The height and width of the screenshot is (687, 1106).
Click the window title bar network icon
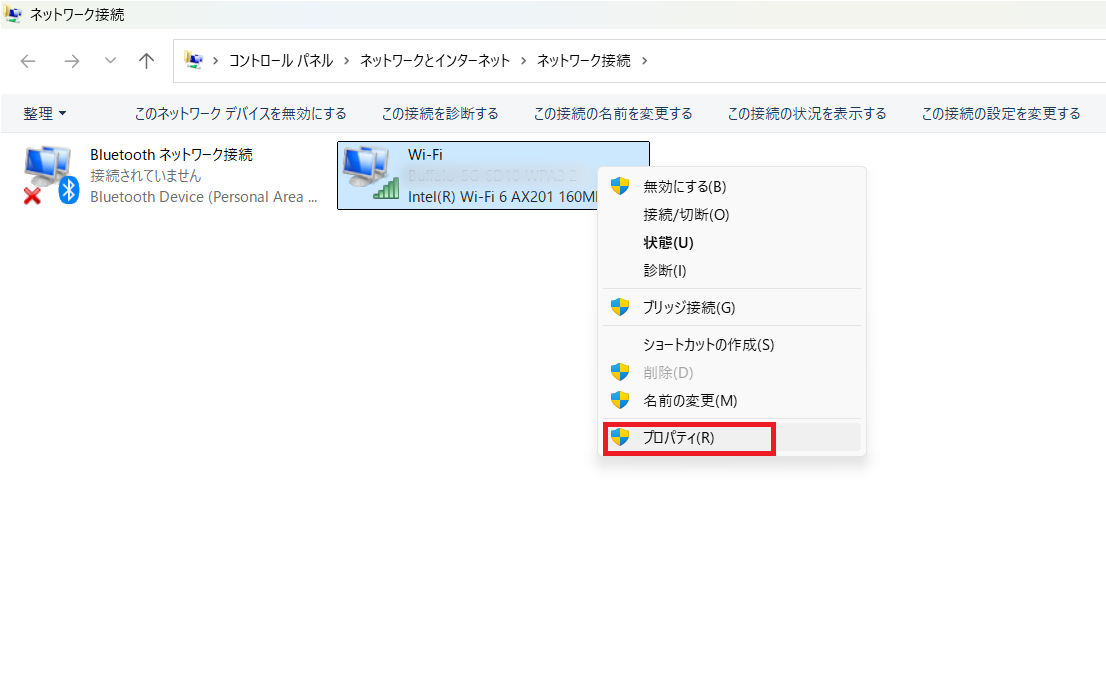click(13, 15)
